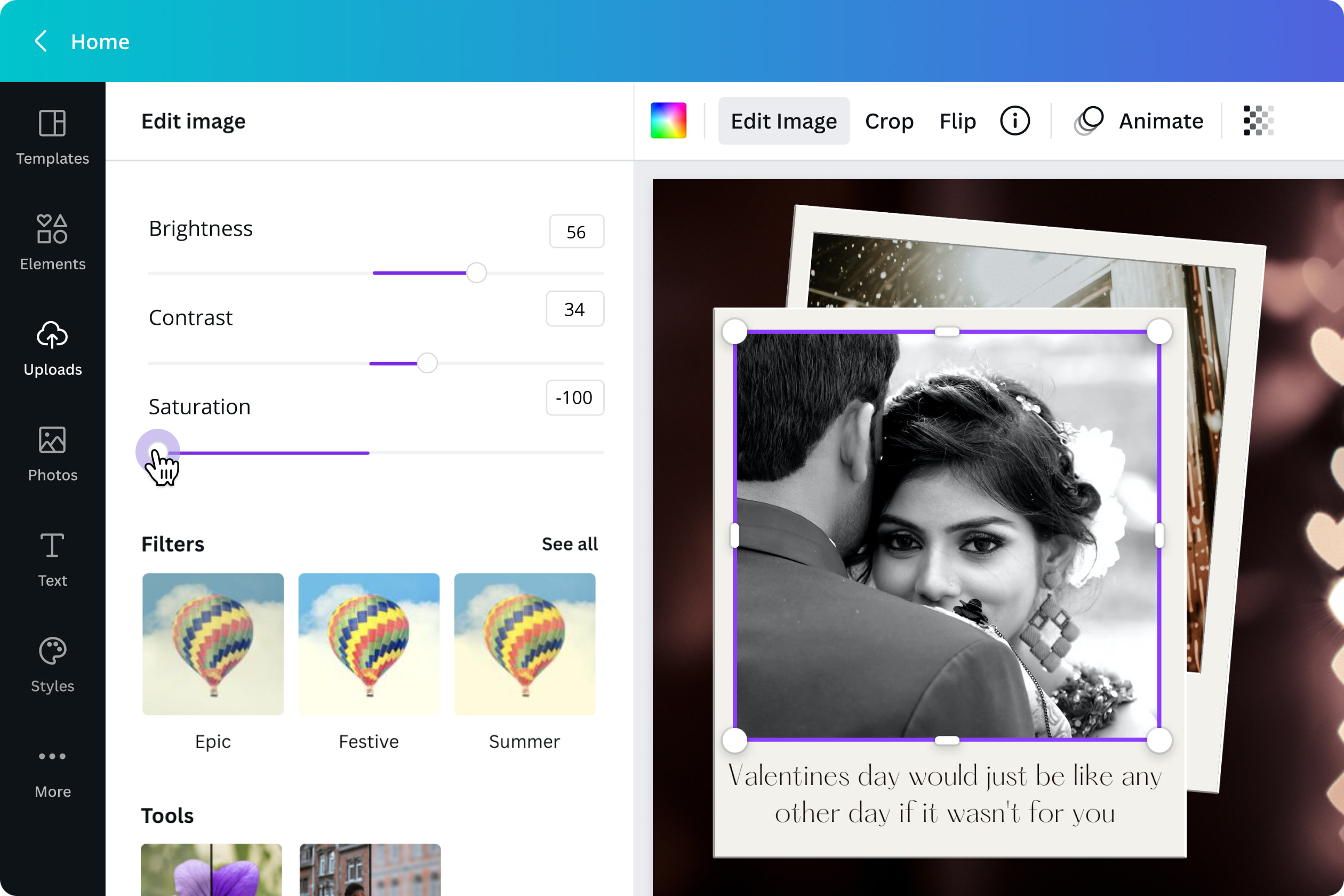Open the Styles panel
This screenshot has width=1344, height=896.
52,663
